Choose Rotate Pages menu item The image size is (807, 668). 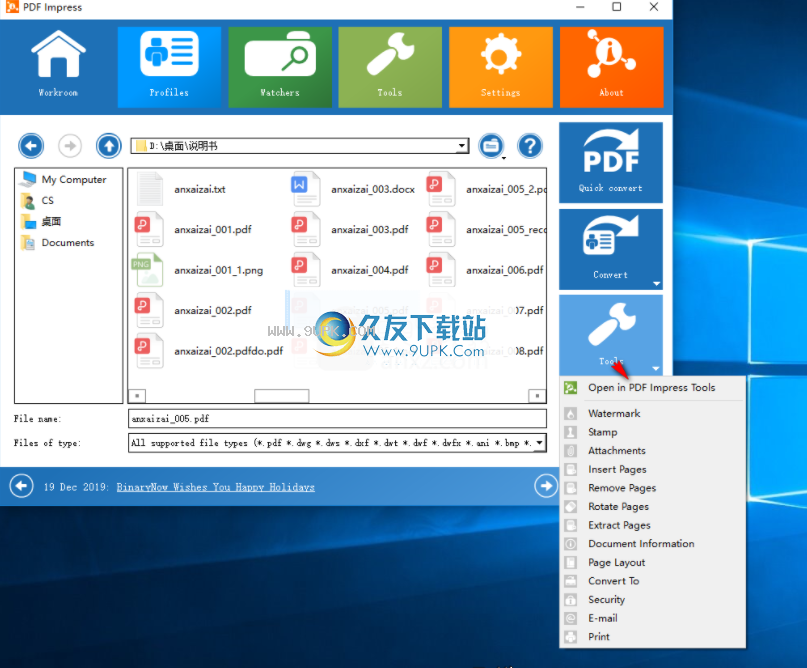click(x=652, y=506)
